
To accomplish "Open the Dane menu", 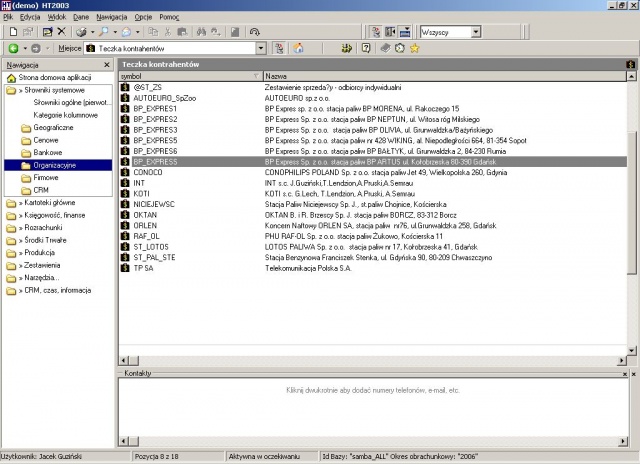I will point(81,17).
